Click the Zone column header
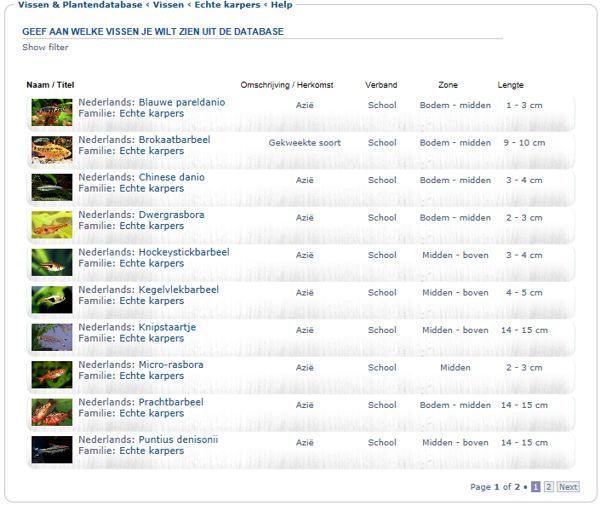Image resolution: width=600 pixels, height=506 pixels. (x=448, y=85)
